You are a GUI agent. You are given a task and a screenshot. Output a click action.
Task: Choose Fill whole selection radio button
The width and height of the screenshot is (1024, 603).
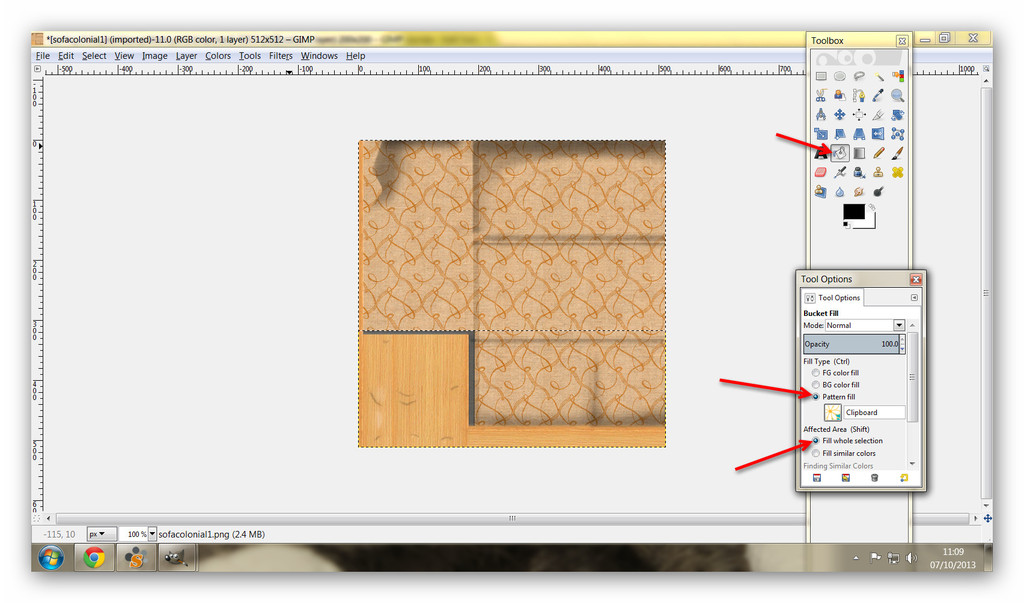816,441
